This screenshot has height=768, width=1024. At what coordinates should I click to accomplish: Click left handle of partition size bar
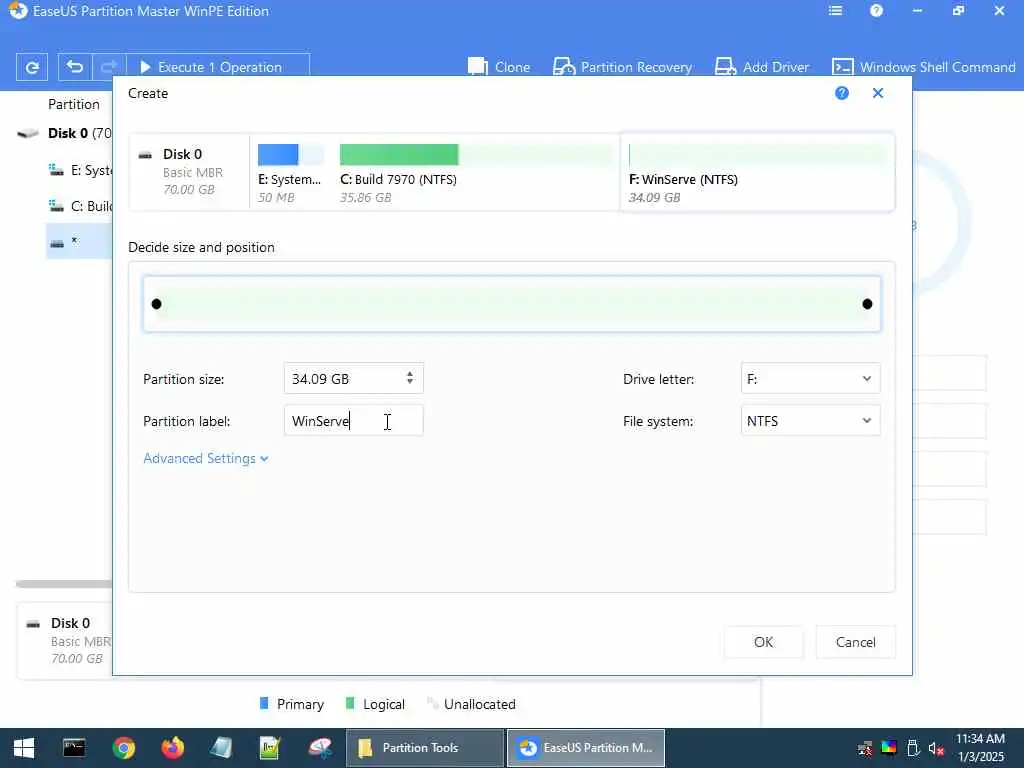point(156,304)
